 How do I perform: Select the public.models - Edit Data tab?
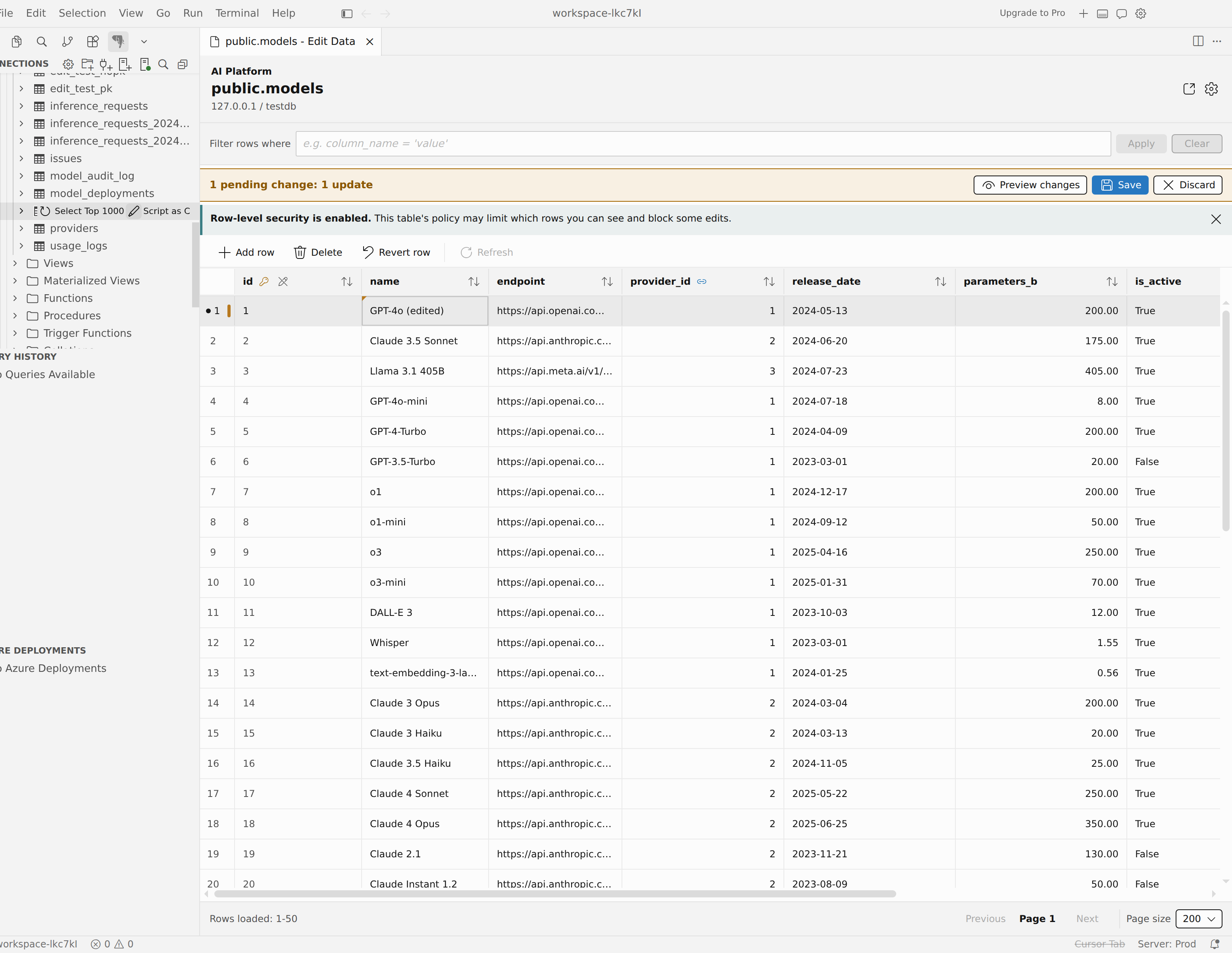tap(291, 42)
